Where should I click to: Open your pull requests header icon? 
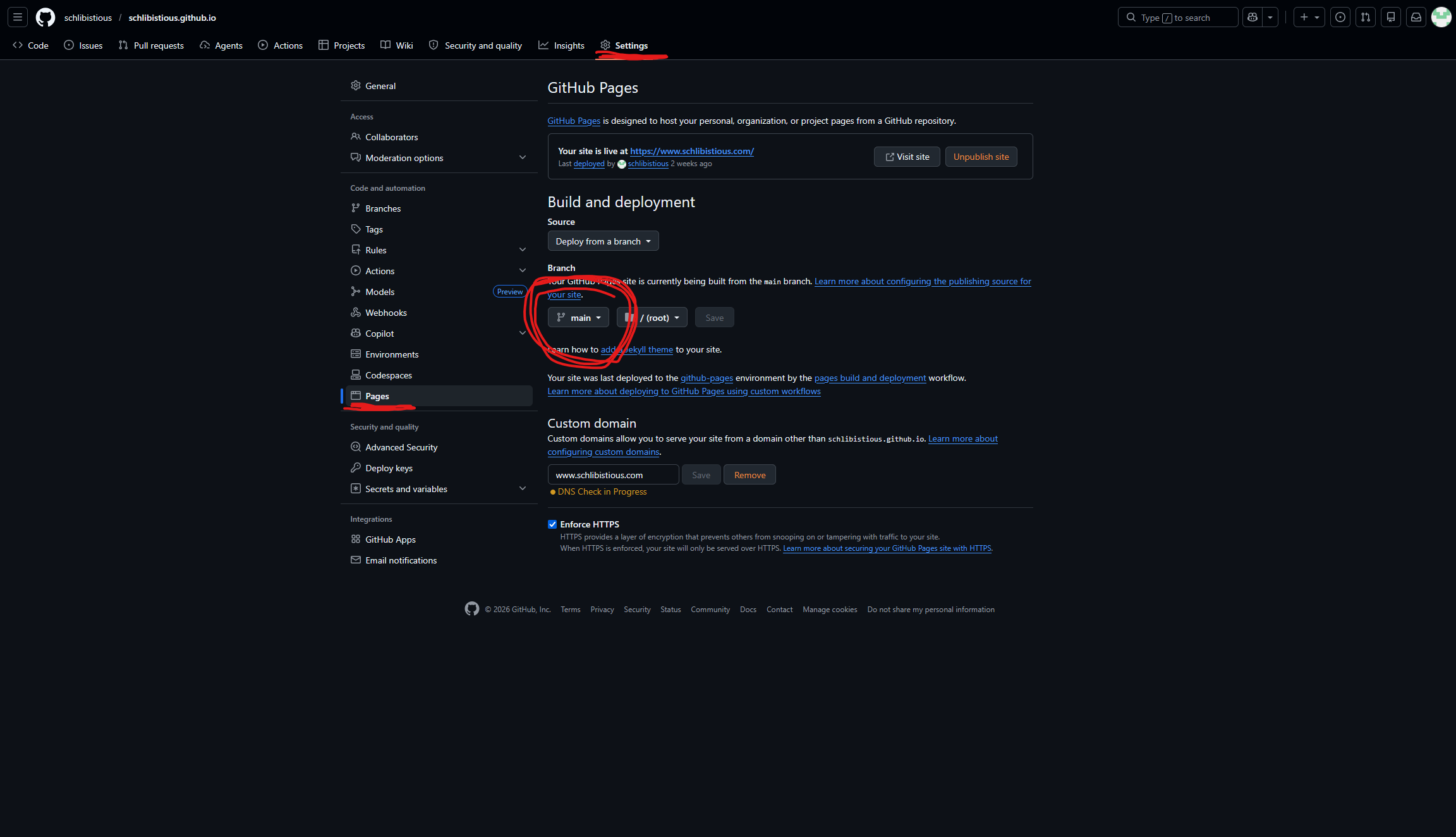coord(1365,17)
